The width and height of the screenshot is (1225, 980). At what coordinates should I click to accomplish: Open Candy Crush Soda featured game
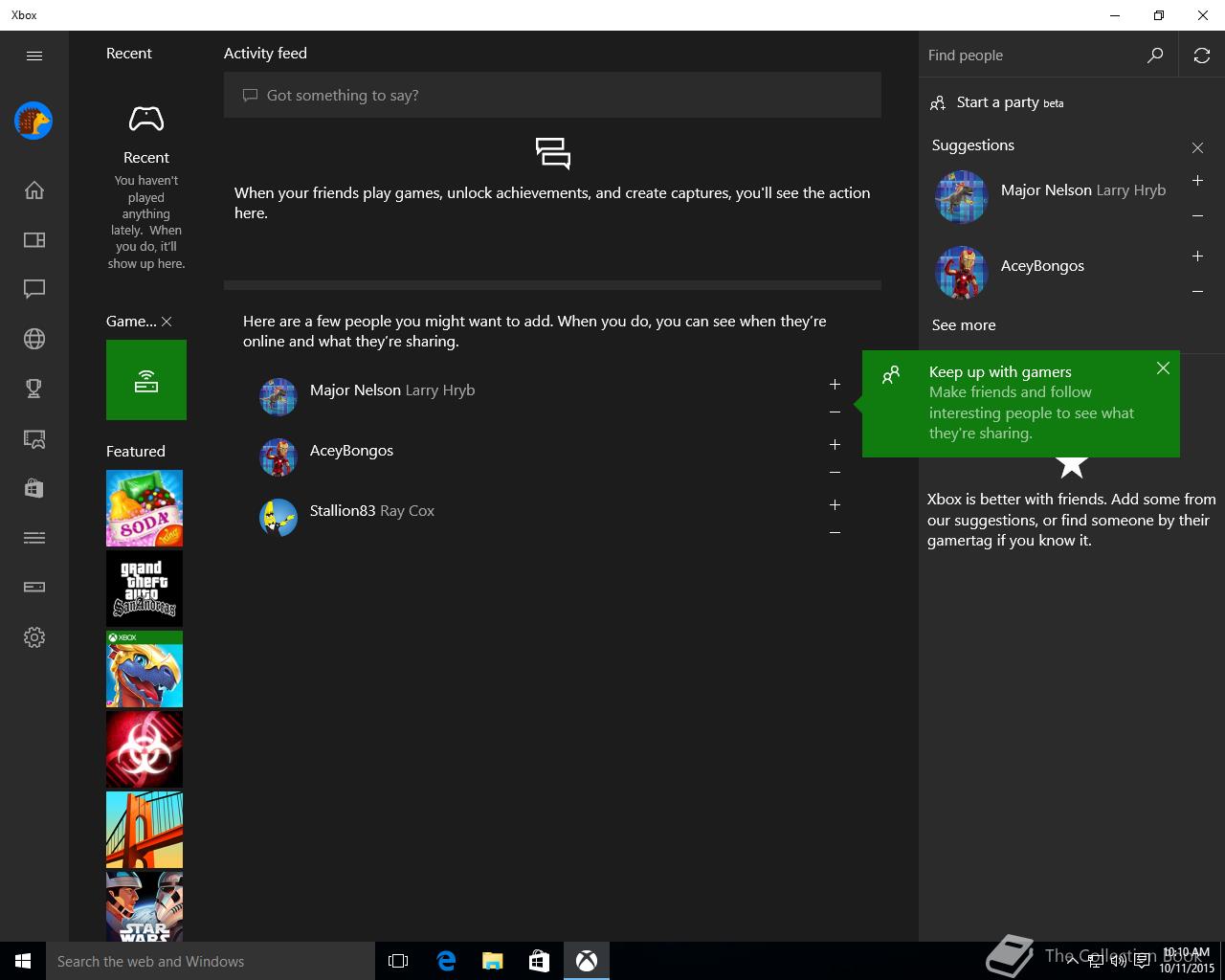coord(145,508)
